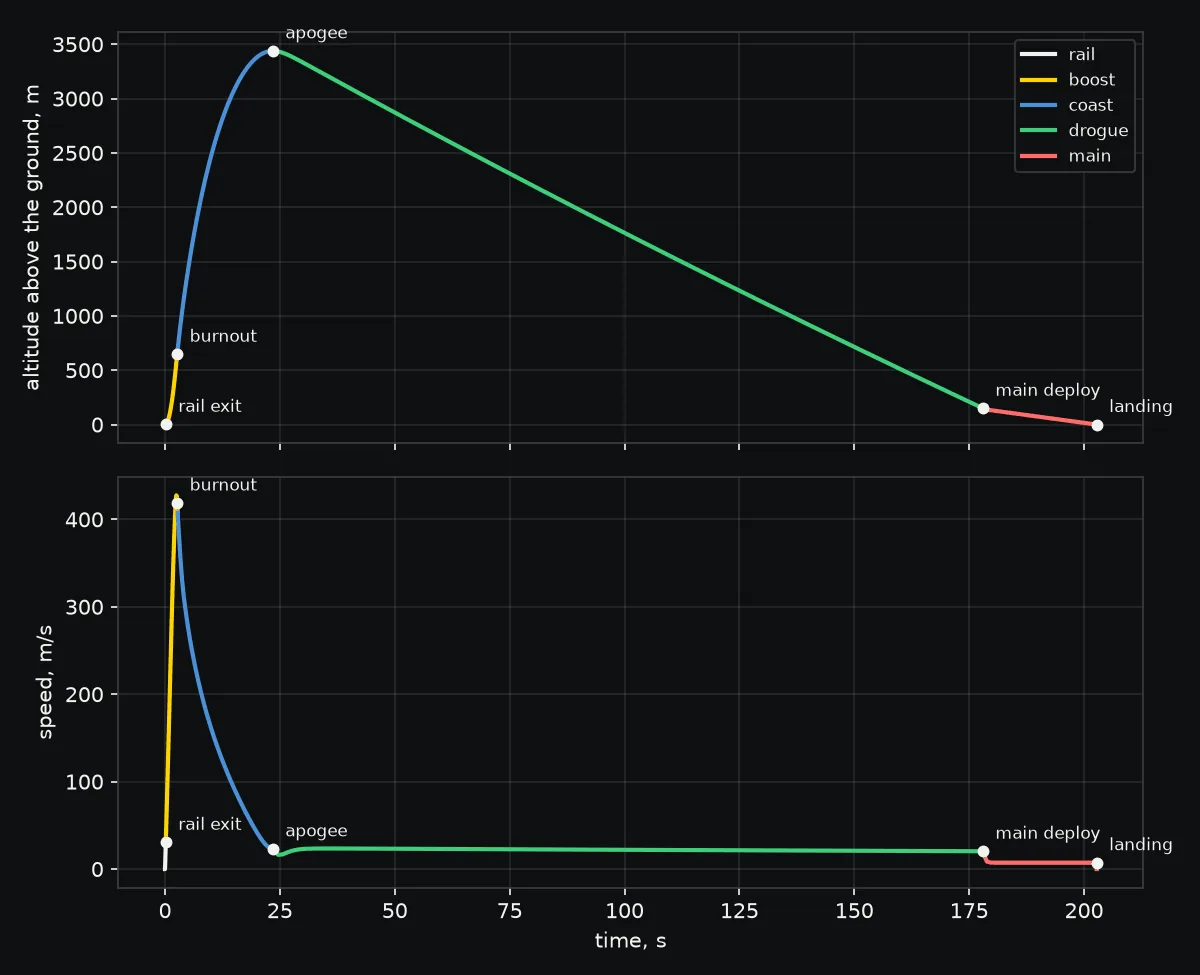Click the yellow boost legend line swatch

click(1037, 80)
